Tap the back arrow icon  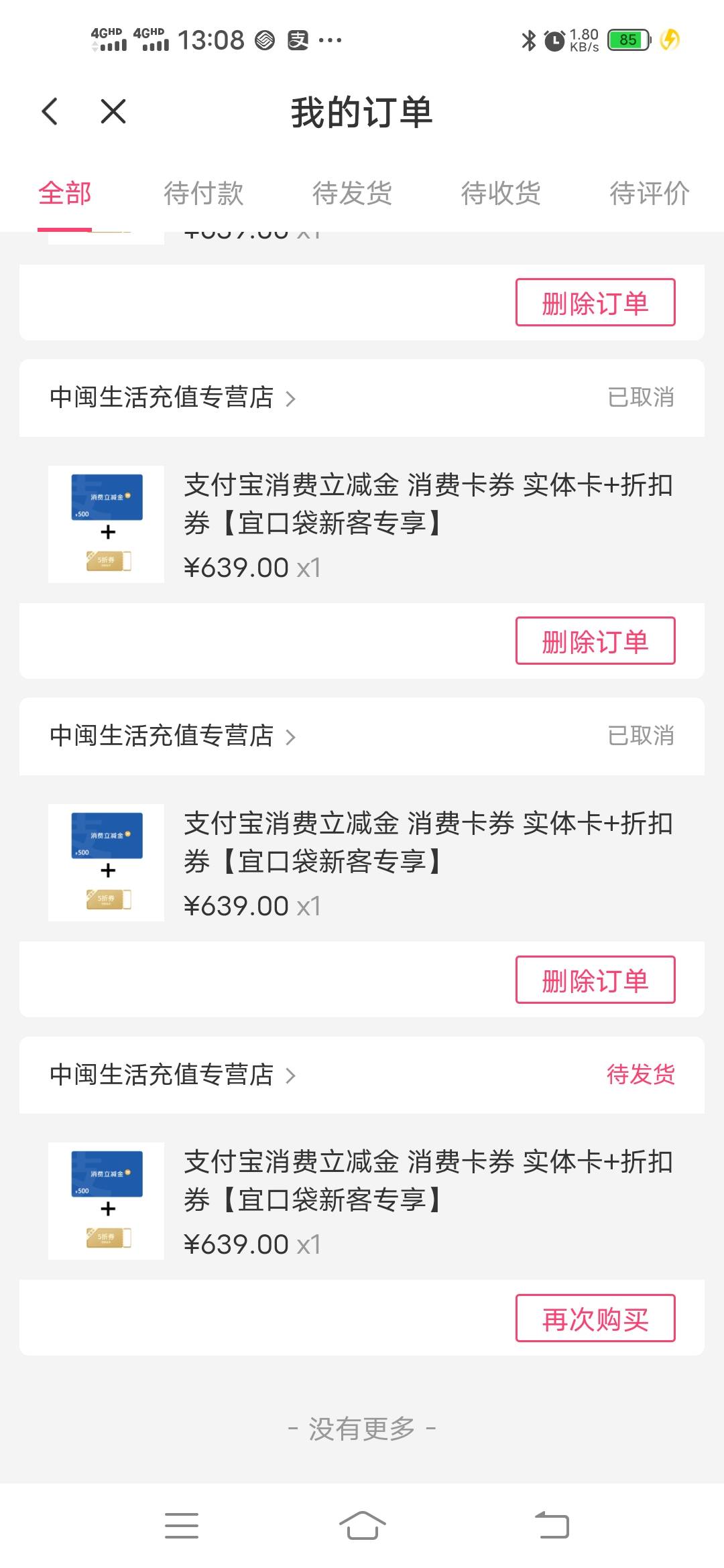point(50,111)
